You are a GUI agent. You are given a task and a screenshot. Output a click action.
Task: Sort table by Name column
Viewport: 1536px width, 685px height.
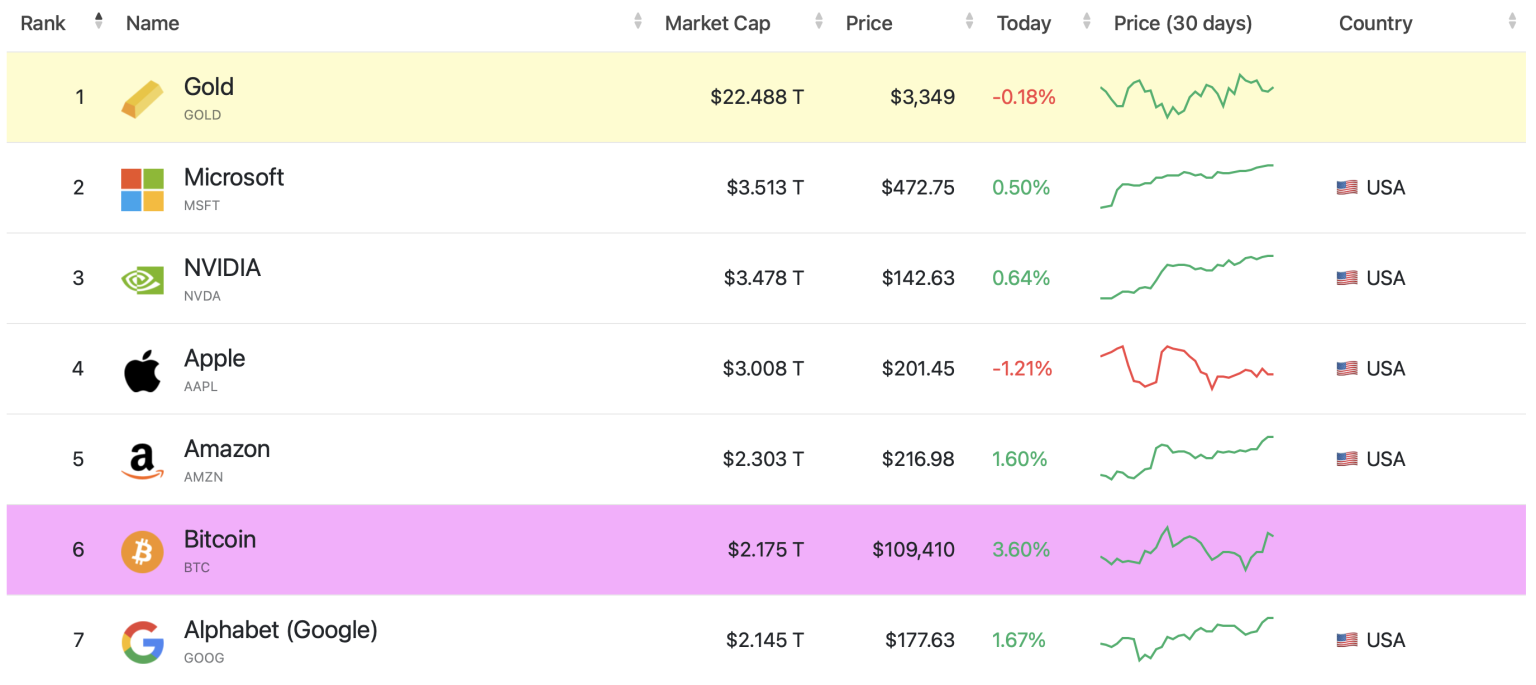[x=638, y=21]
